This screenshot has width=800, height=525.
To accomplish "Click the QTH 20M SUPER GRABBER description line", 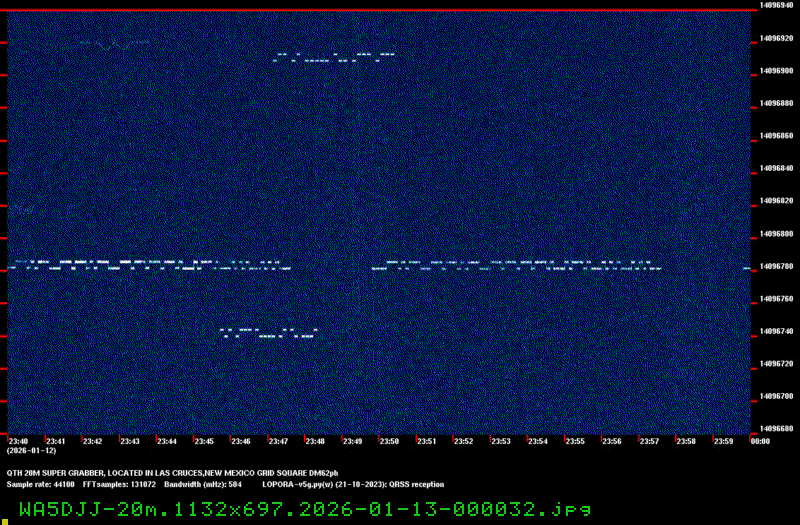I will (x=172, y=473).
